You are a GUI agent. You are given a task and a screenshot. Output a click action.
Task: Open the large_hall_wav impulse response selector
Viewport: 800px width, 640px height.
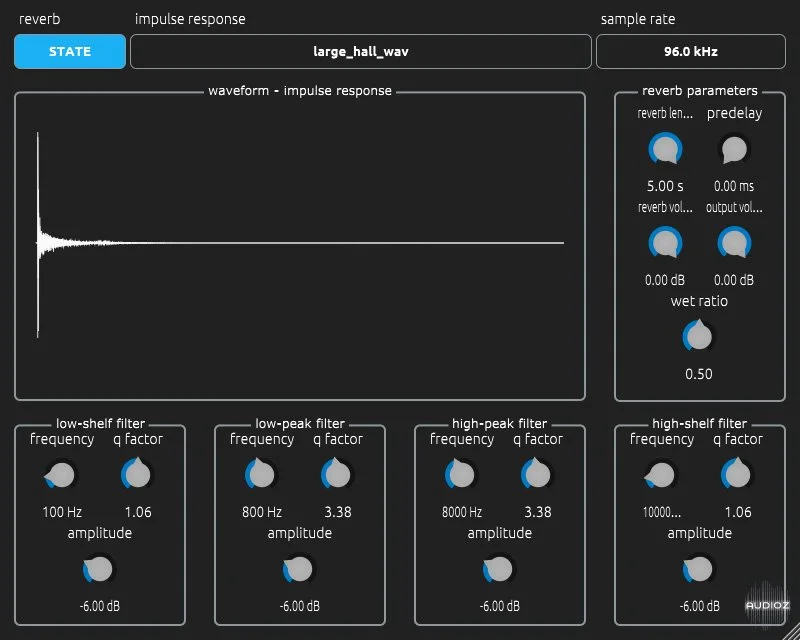pyautogui.click(x=361, y=52)
